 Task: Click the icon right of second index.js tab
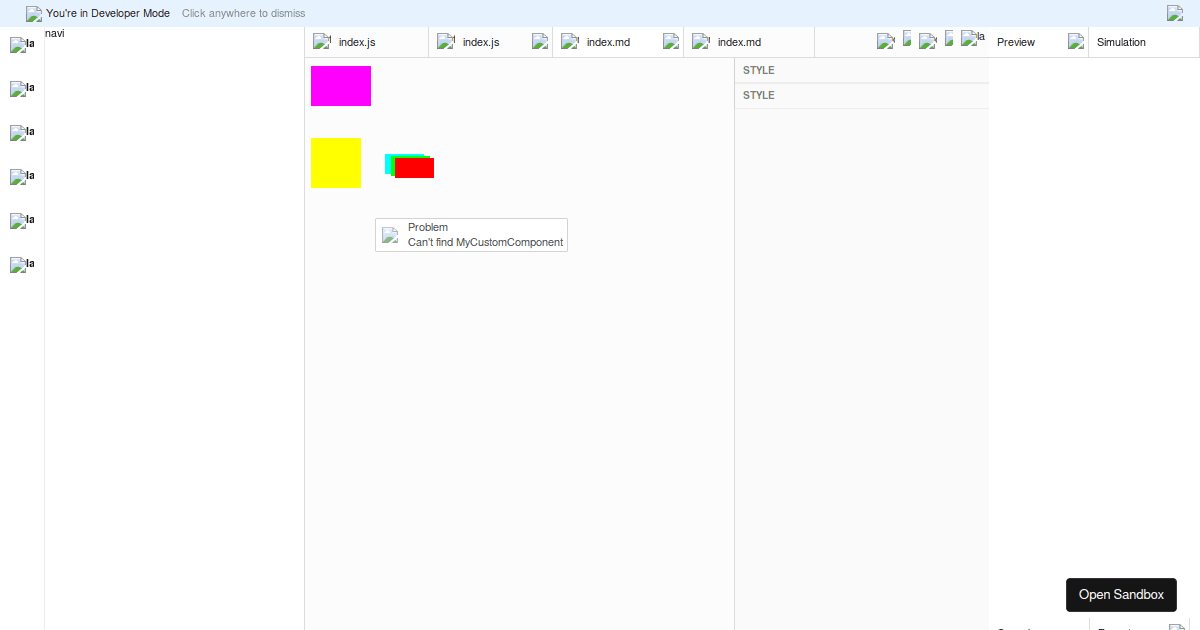(x=540, y=42)
